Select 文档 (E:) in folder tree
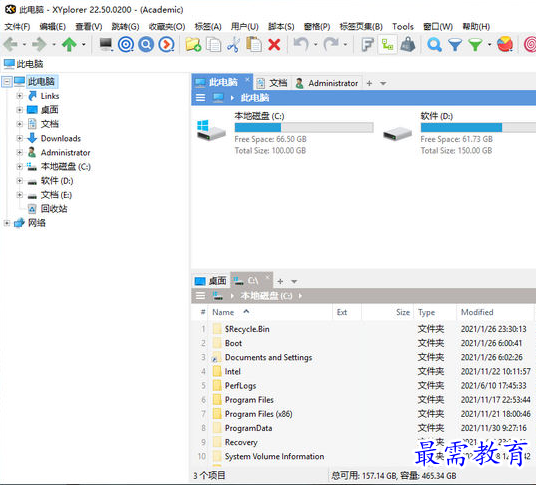 click(x=56, y=195)
